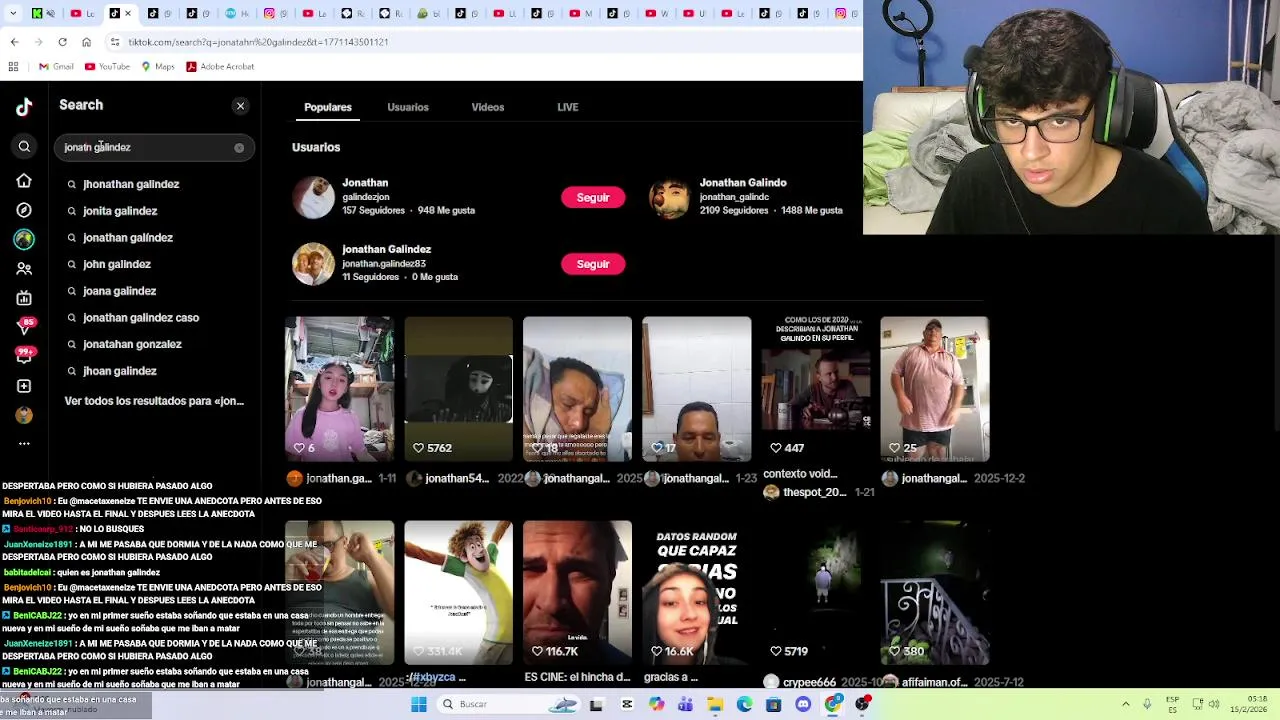This screenshot has width=1280, height=720.
Task: Open the Friends icon in sidebar
Action: [24, 268]
